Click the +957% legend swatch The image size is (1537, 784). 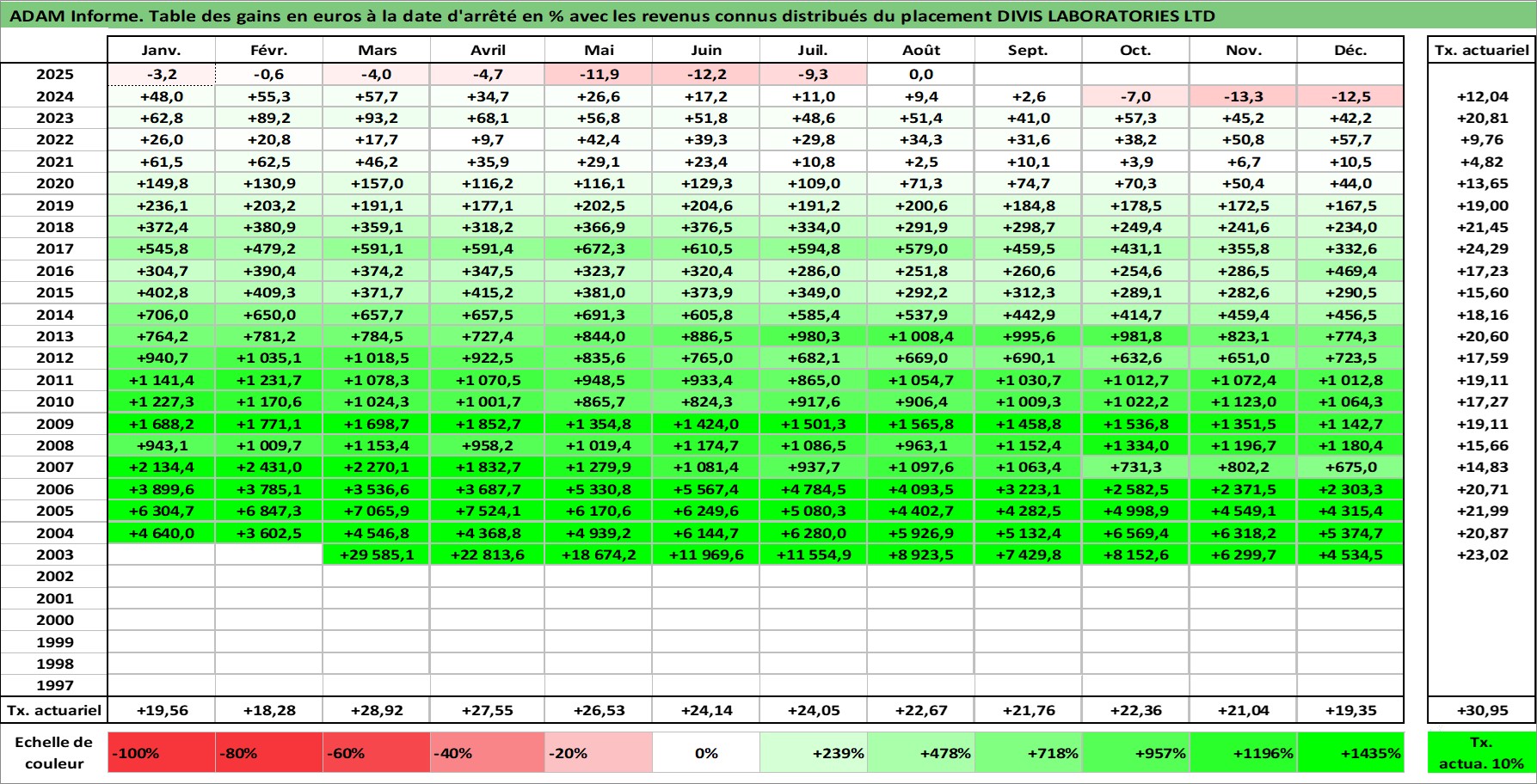1135,753
